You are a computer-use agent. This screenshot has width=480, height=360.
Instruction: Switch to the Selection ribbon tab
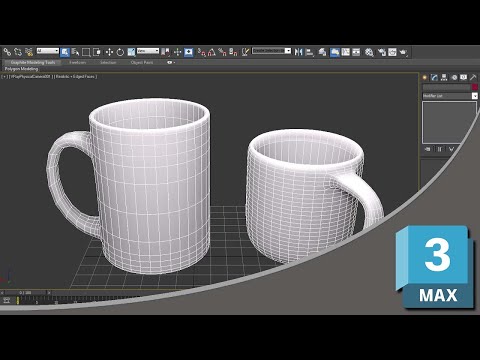[108, 62]
